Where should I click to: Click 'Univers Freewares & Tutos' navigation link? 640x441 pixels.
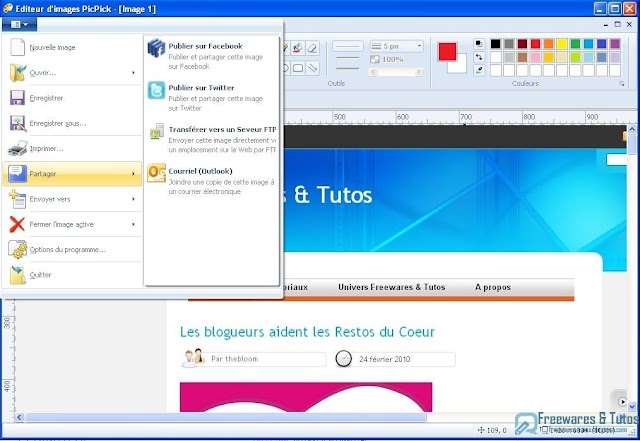coord(391,287)
